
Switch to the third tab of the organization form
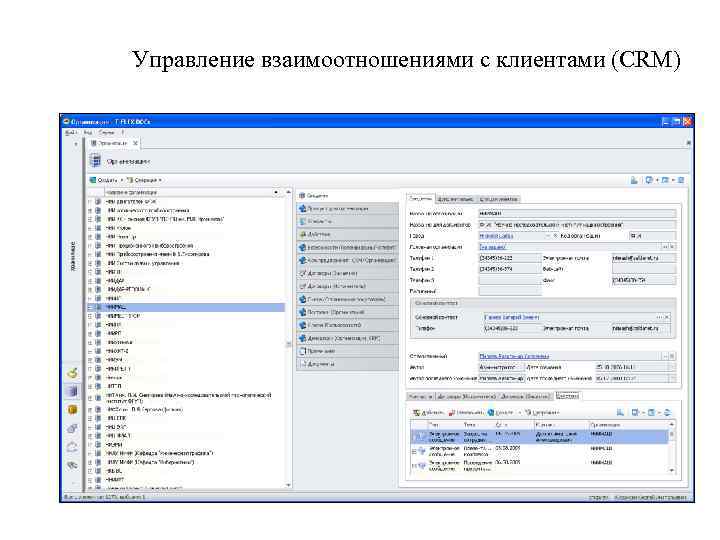[498, 199]
